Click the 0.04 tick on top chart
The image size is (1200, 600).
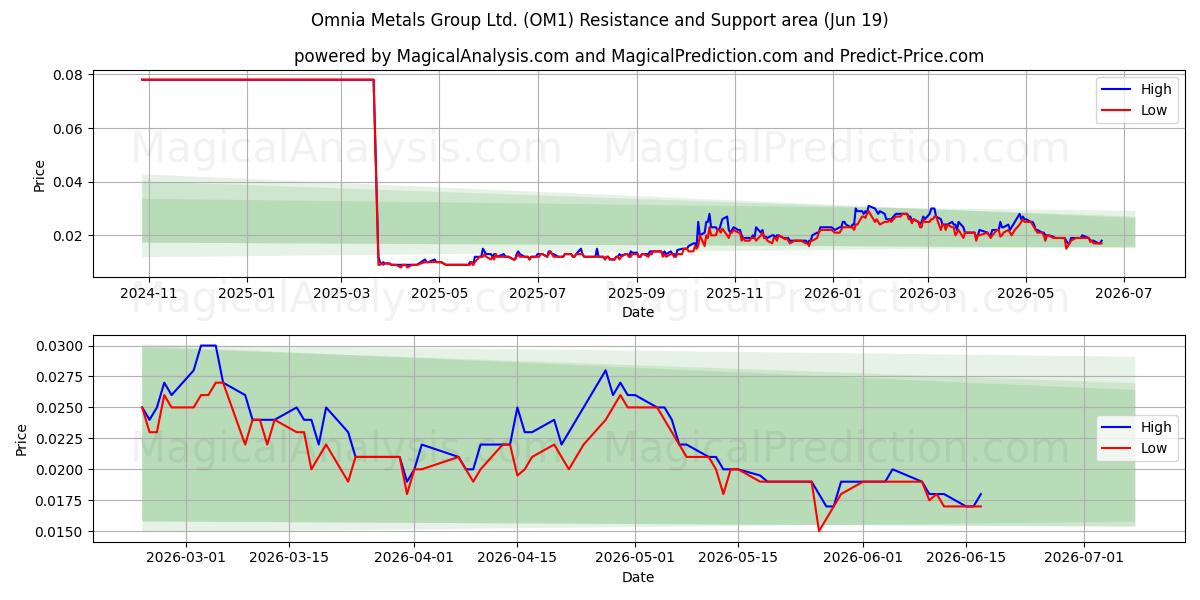[x=67, y=182]
